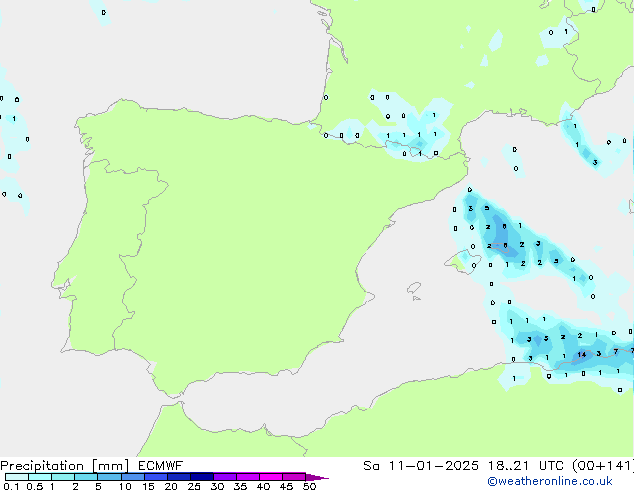Pick the purple 30 mm legend swatch
Screen dimensions: 634x490
(x=224, y=477)
